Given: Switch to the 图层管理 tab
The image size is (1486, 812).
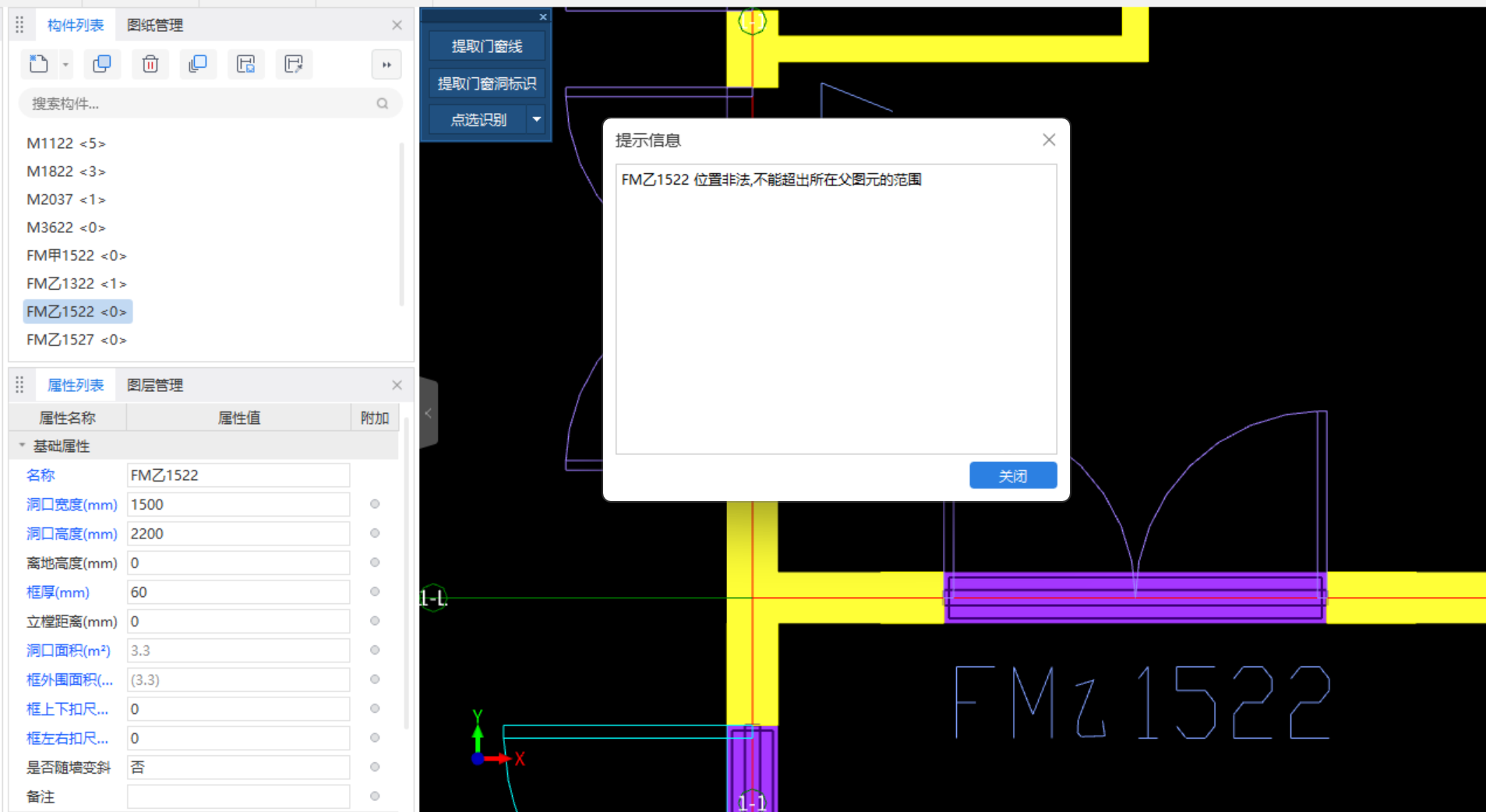Looking at the screenshot, I should pyautogui.click(x=155, y=386).
